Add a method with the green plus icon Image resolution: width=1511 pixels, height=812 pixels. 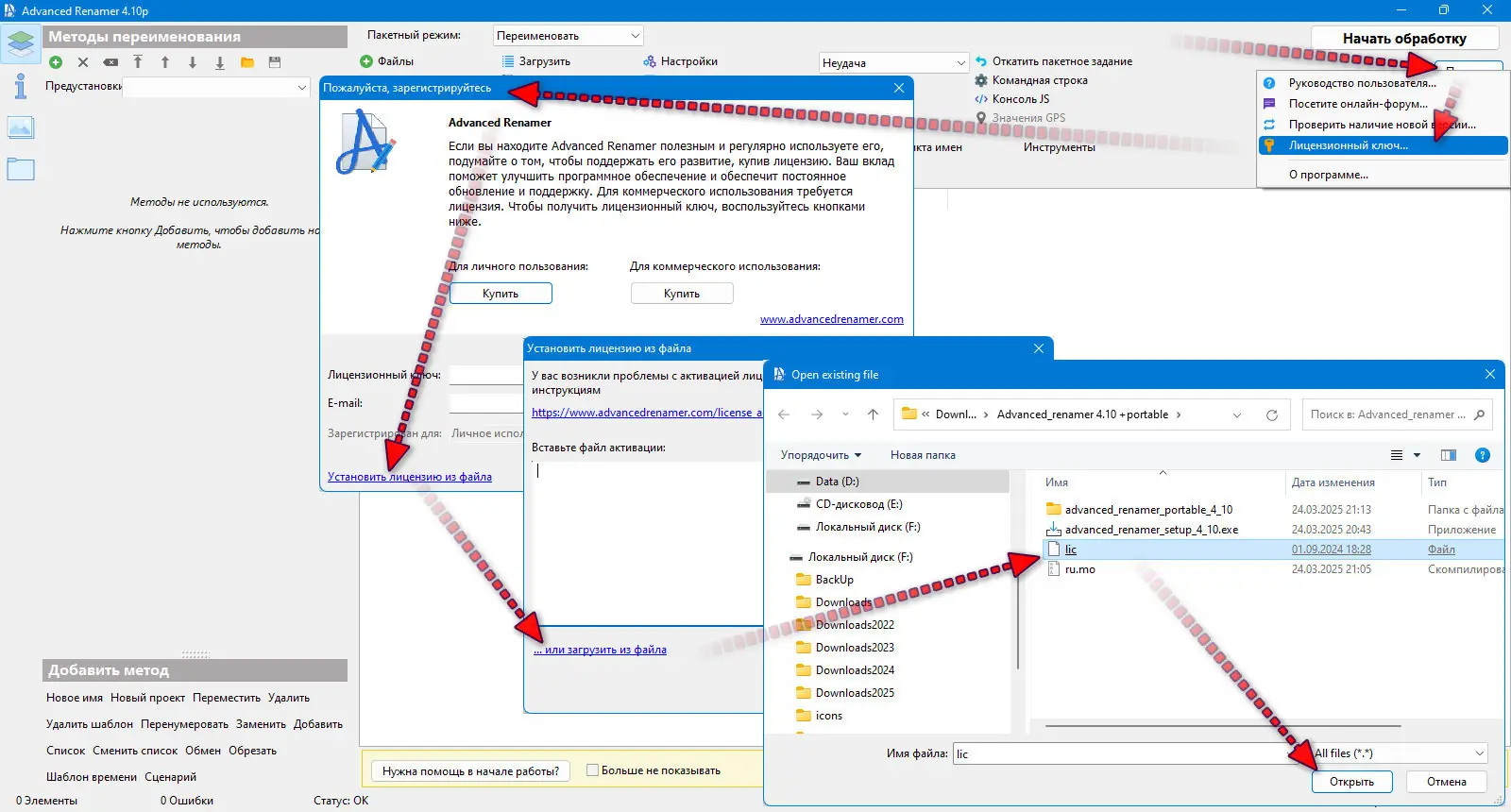point(56,62)
